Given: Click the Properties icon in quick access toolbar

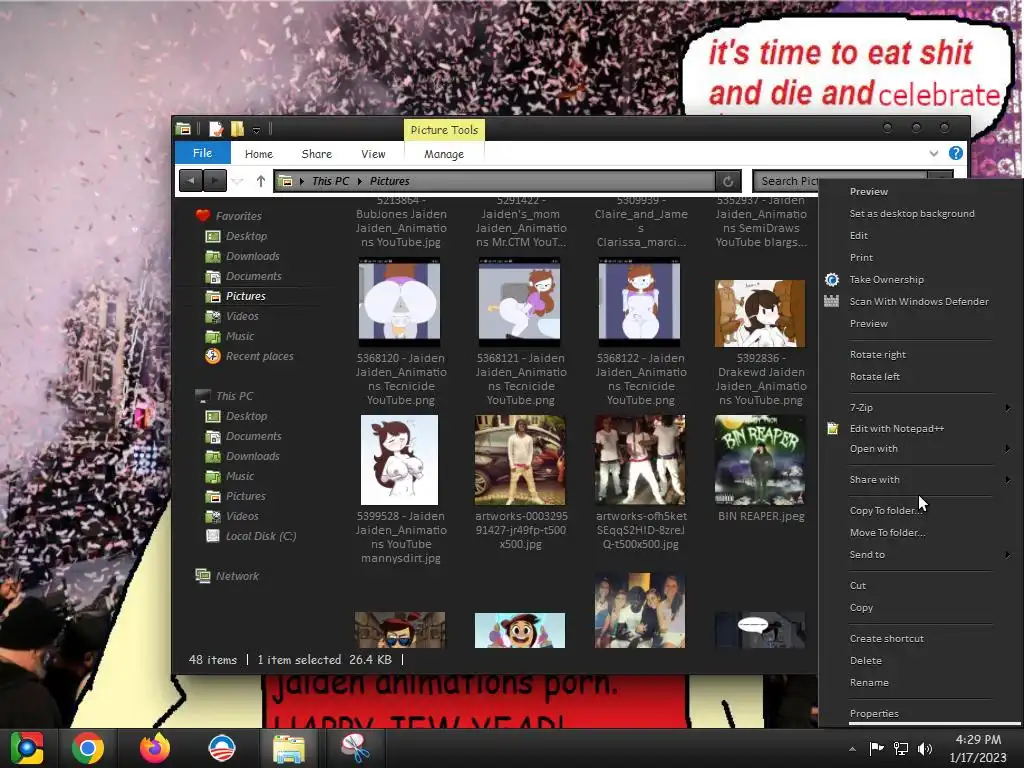Looking at the screenshot, I should point(216,129).
